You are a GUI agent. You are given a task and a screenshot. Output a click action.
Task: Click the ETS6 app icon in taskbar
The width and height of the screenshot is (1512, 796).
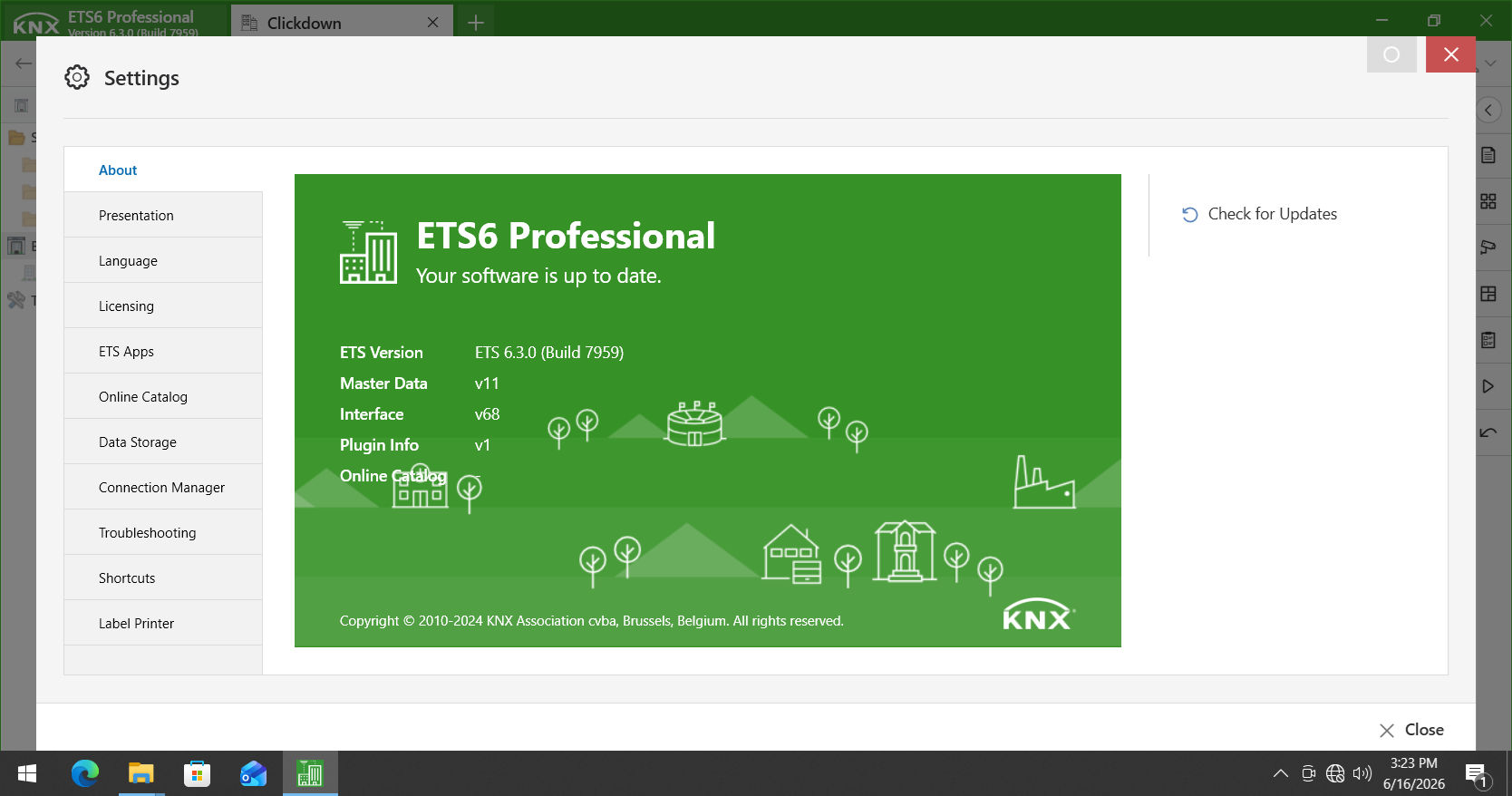(x=310, y=773)
